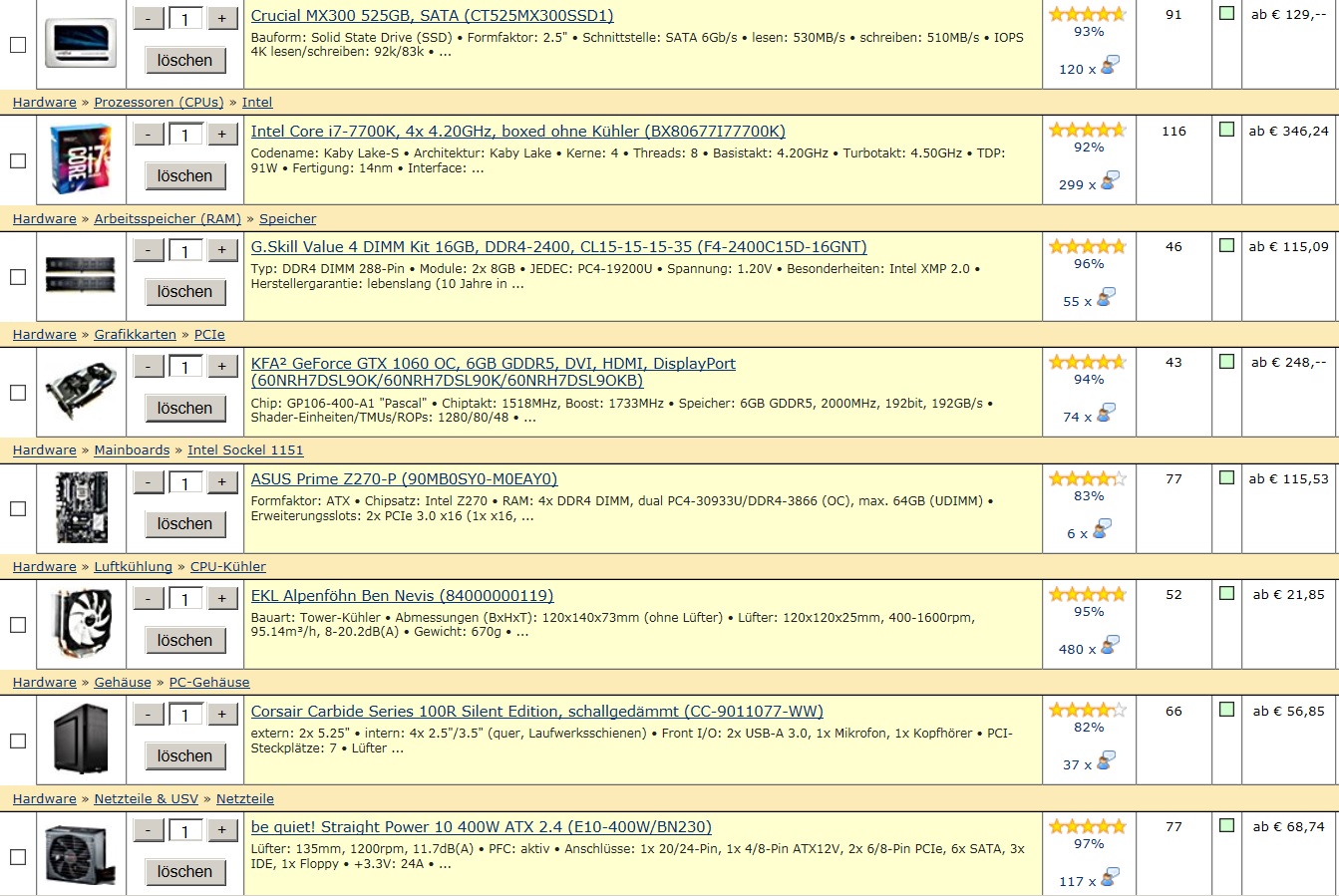Open reviewer icon beside 480 x for Alpenföhn Ben Nevis

tap(1109, 646)
